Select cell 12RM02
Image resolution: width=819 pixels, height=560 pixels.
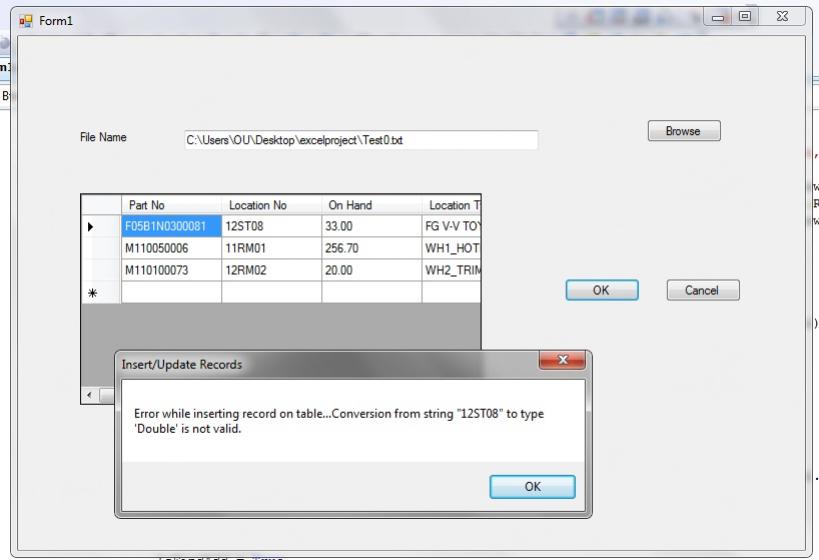click(x=272, y=270)
